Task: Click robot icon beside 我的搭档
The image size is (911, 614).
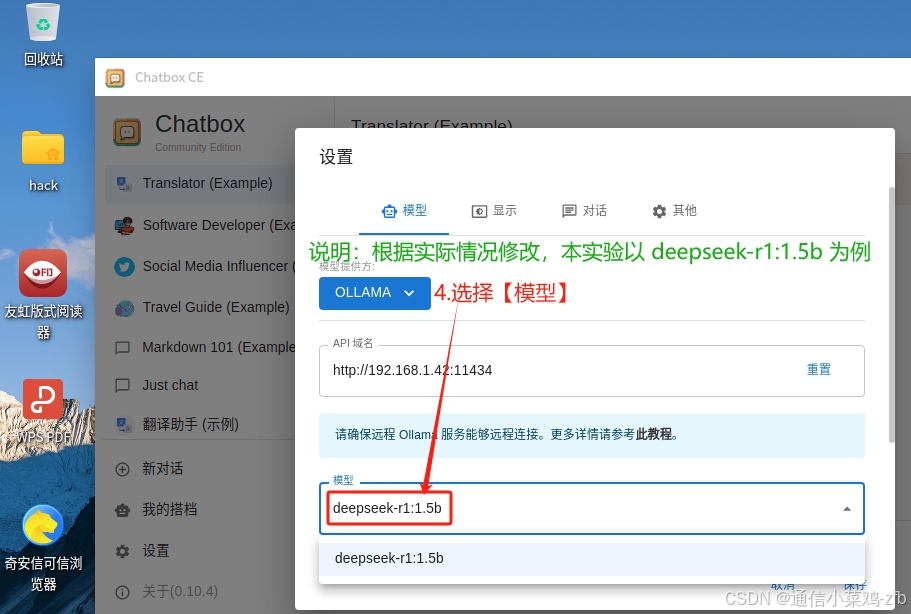Action: [123, 510]
